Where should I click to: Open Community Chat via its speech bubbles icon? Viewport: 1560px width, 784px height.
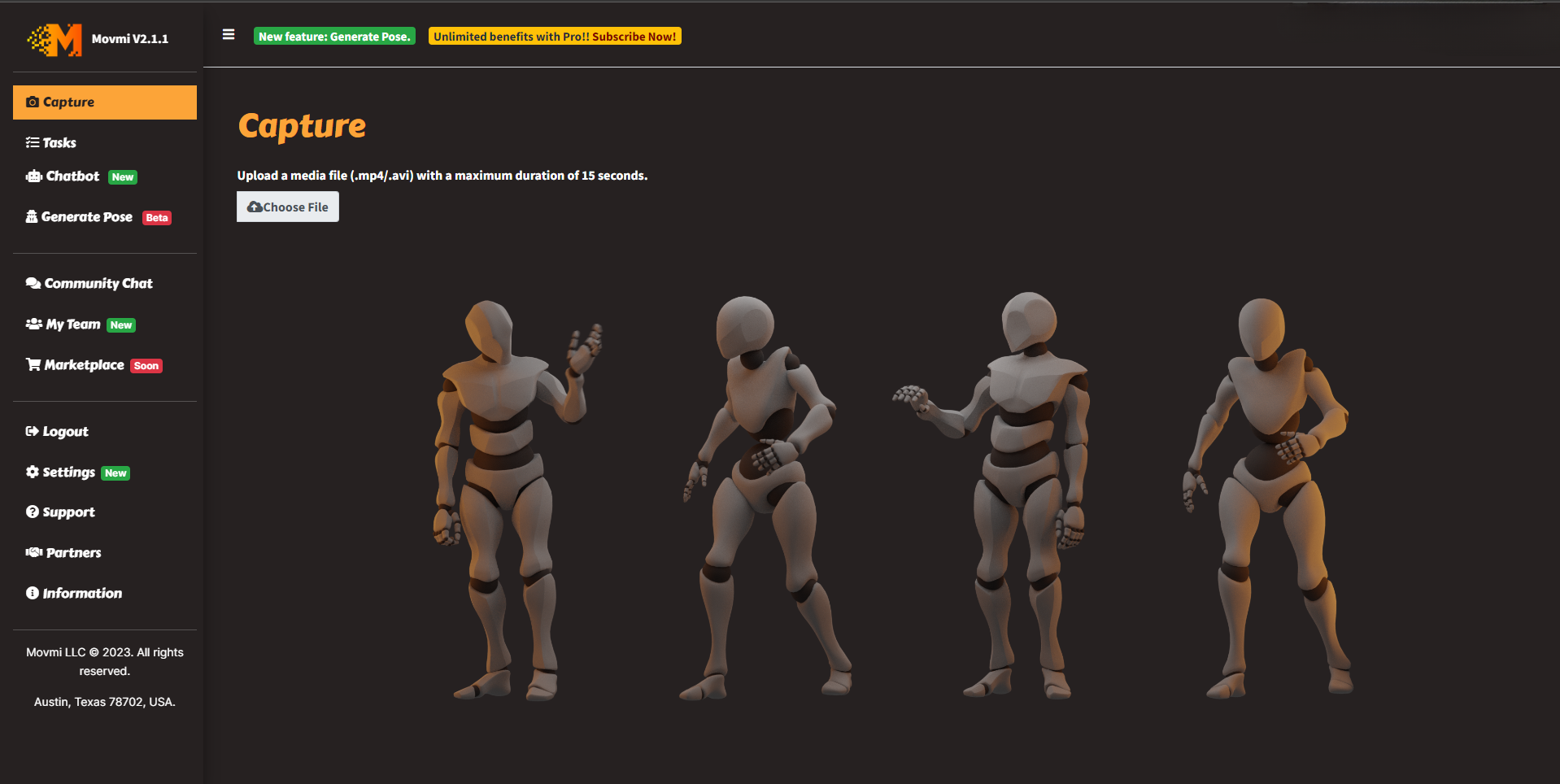click(x=33, y=282)
